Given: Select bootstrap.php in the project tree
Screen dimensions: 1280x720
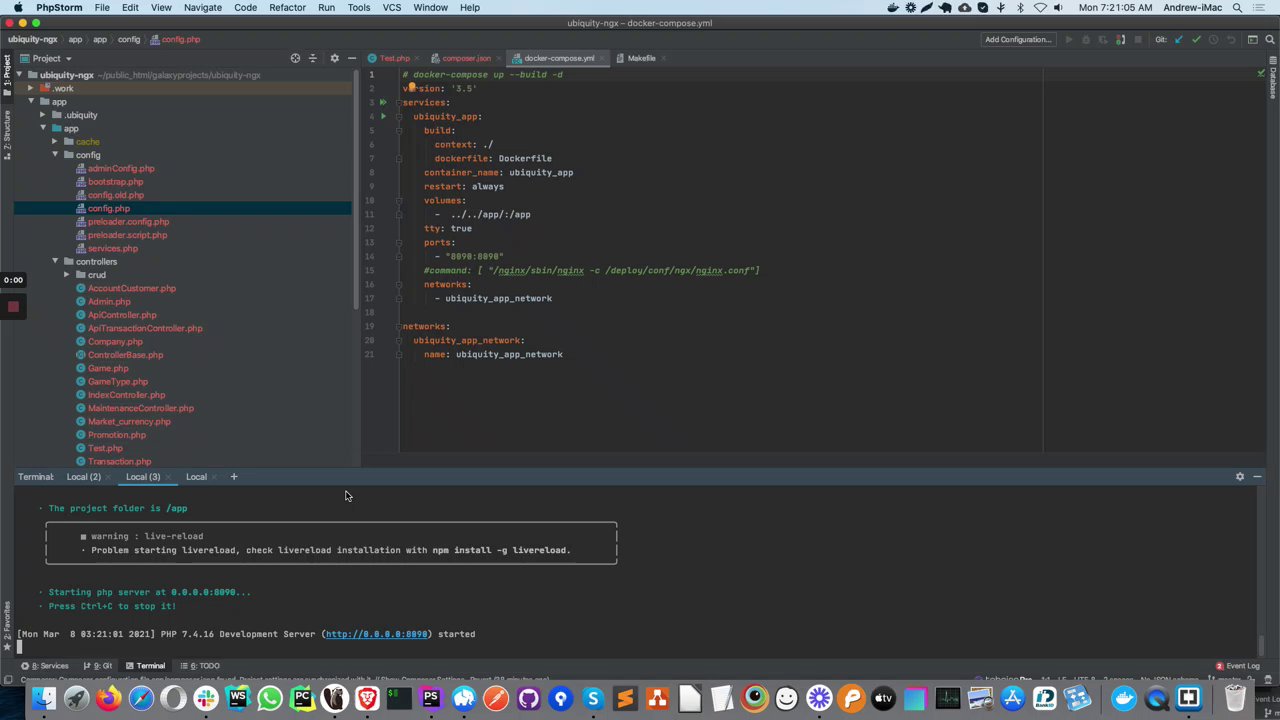Looking at the screenshot, I should pyautogui.click(x=115, y=182).
